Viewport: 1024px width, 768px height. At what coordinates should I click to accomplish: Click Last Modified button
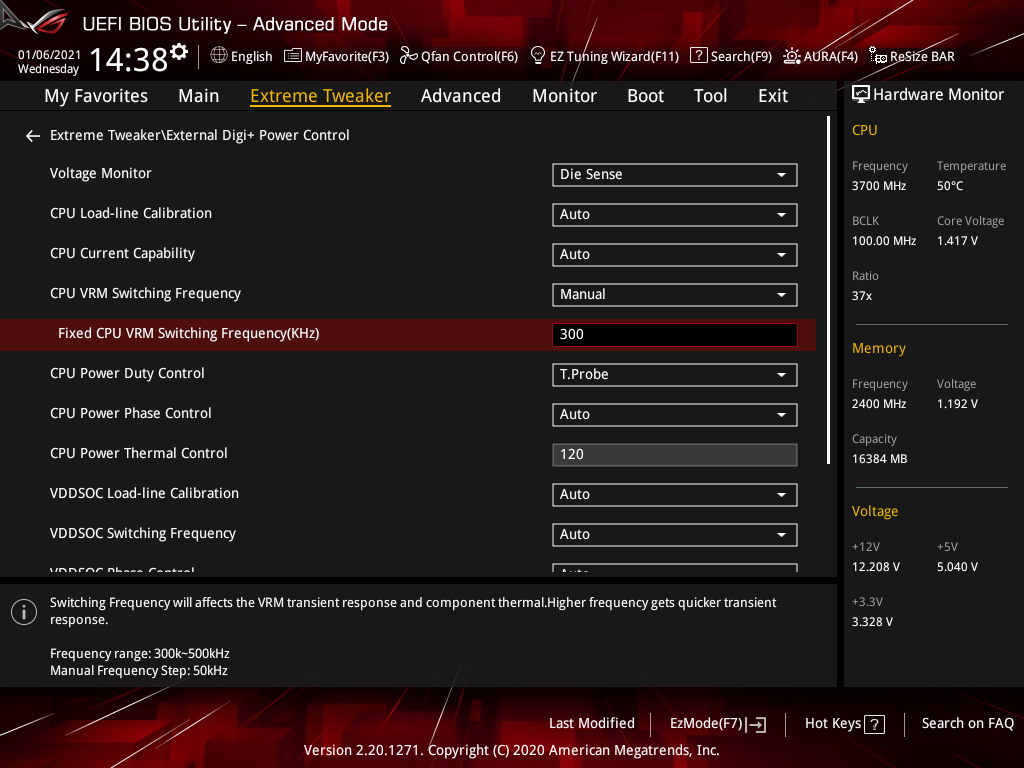(592, 724)
